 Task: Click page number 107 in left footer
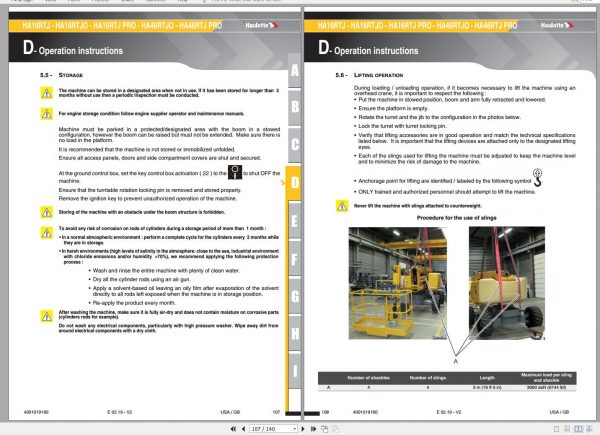pos(276,412)
